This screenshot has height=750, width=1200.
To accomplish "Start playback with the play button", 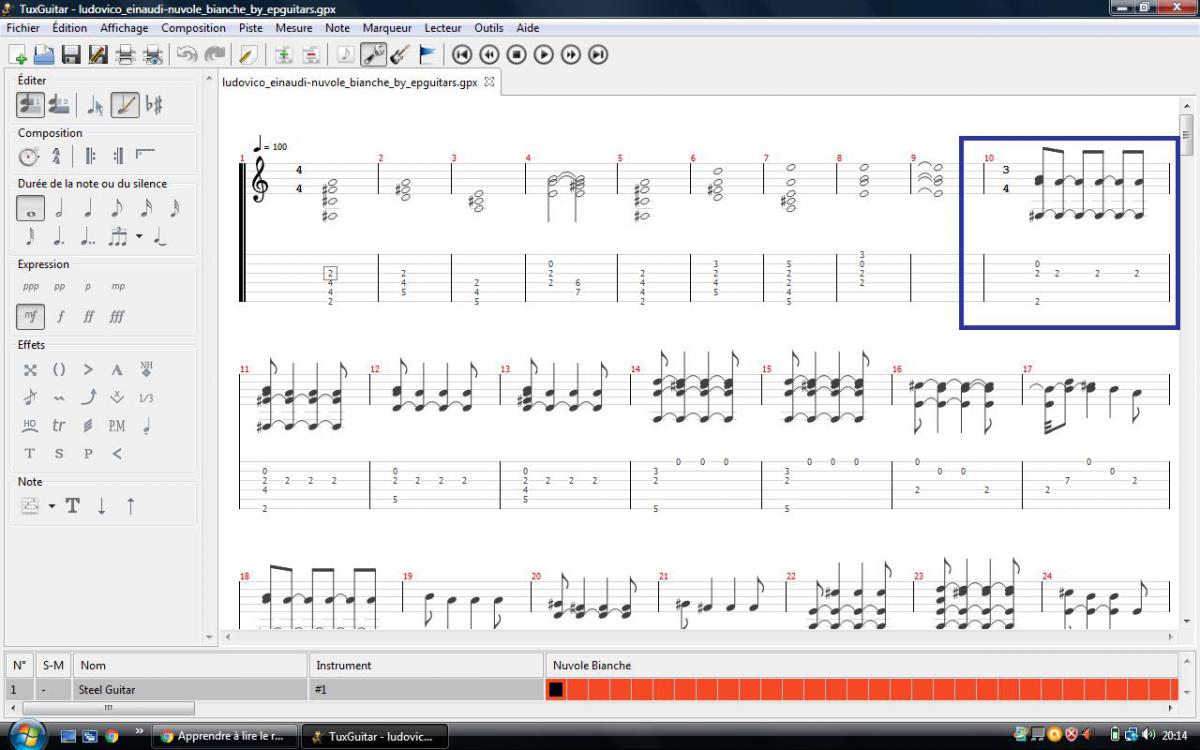I will 543,55.
